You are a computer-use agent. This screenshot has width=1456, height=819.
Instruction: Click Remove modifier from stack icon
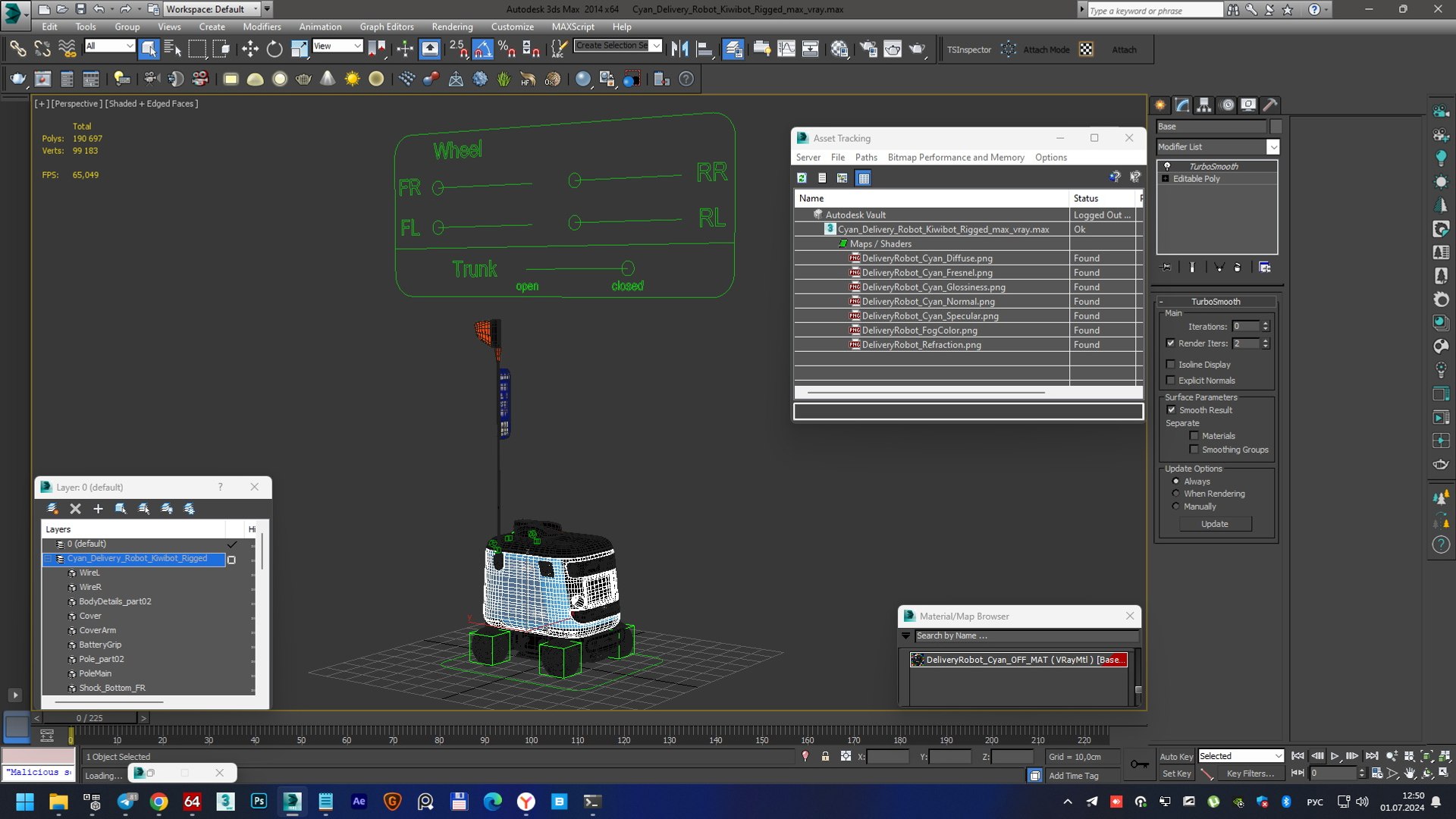1238,267
